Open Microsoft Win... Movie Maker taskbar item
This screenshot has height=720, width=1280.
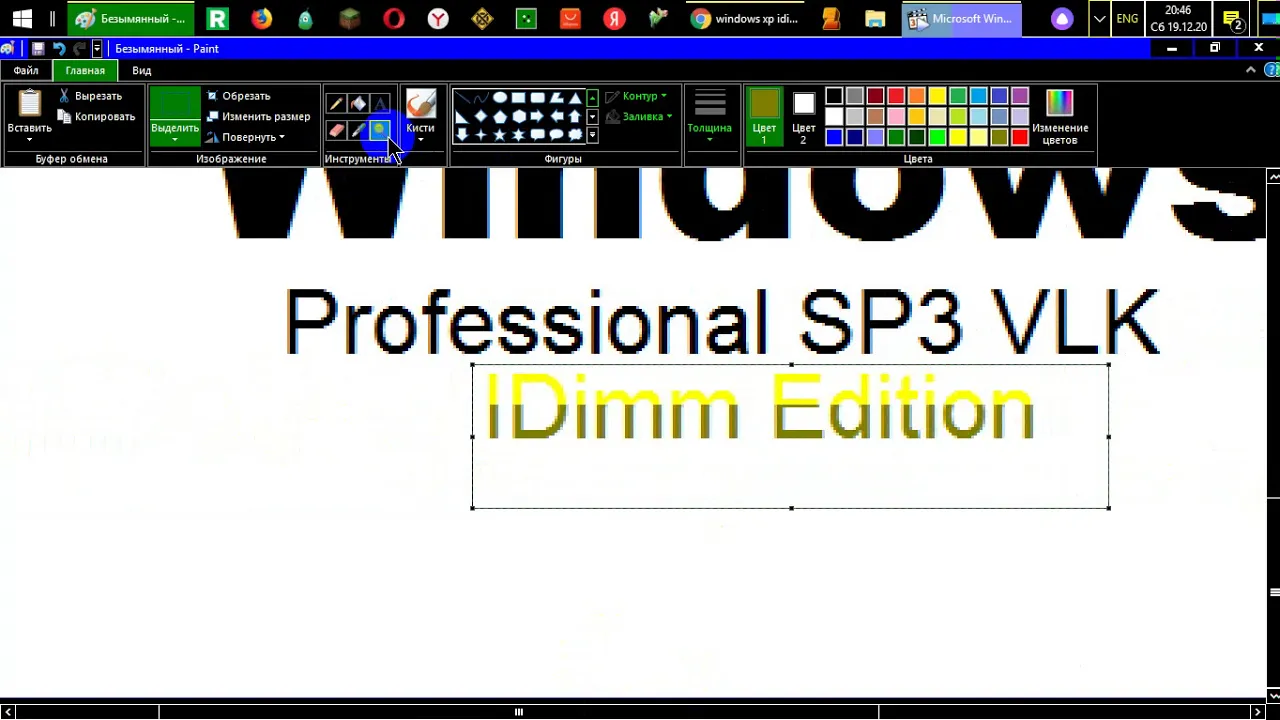(x=962, y=19)
